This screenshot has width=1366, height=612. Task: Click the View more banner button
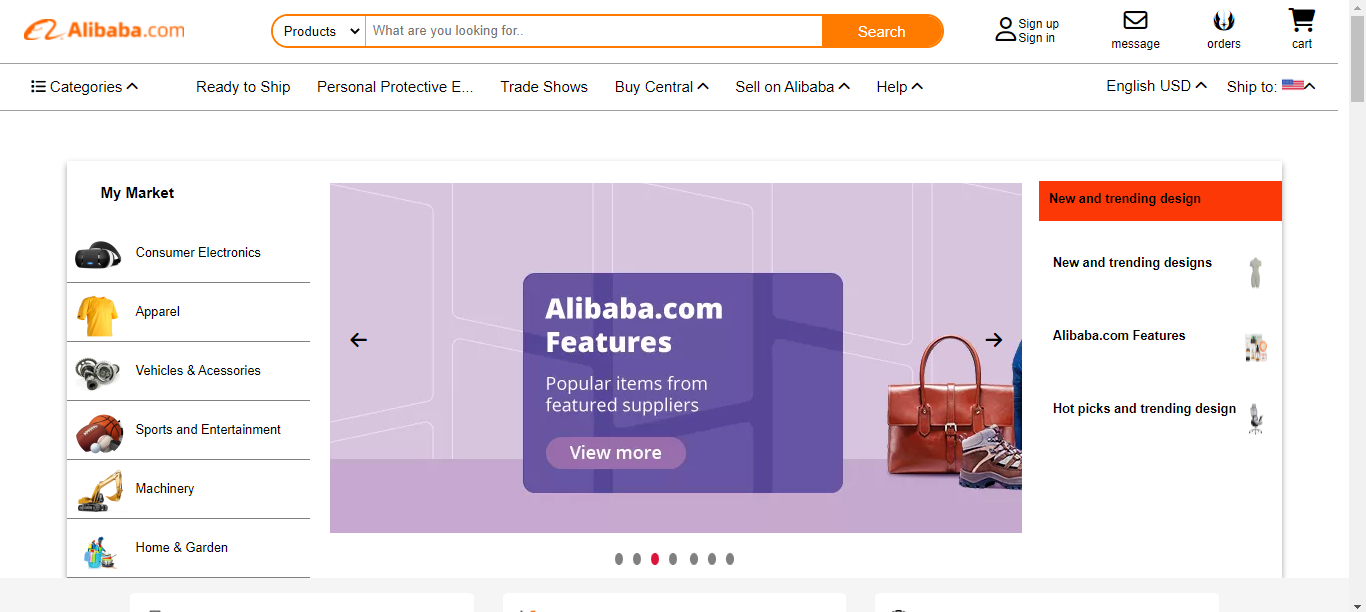(615, 453)
